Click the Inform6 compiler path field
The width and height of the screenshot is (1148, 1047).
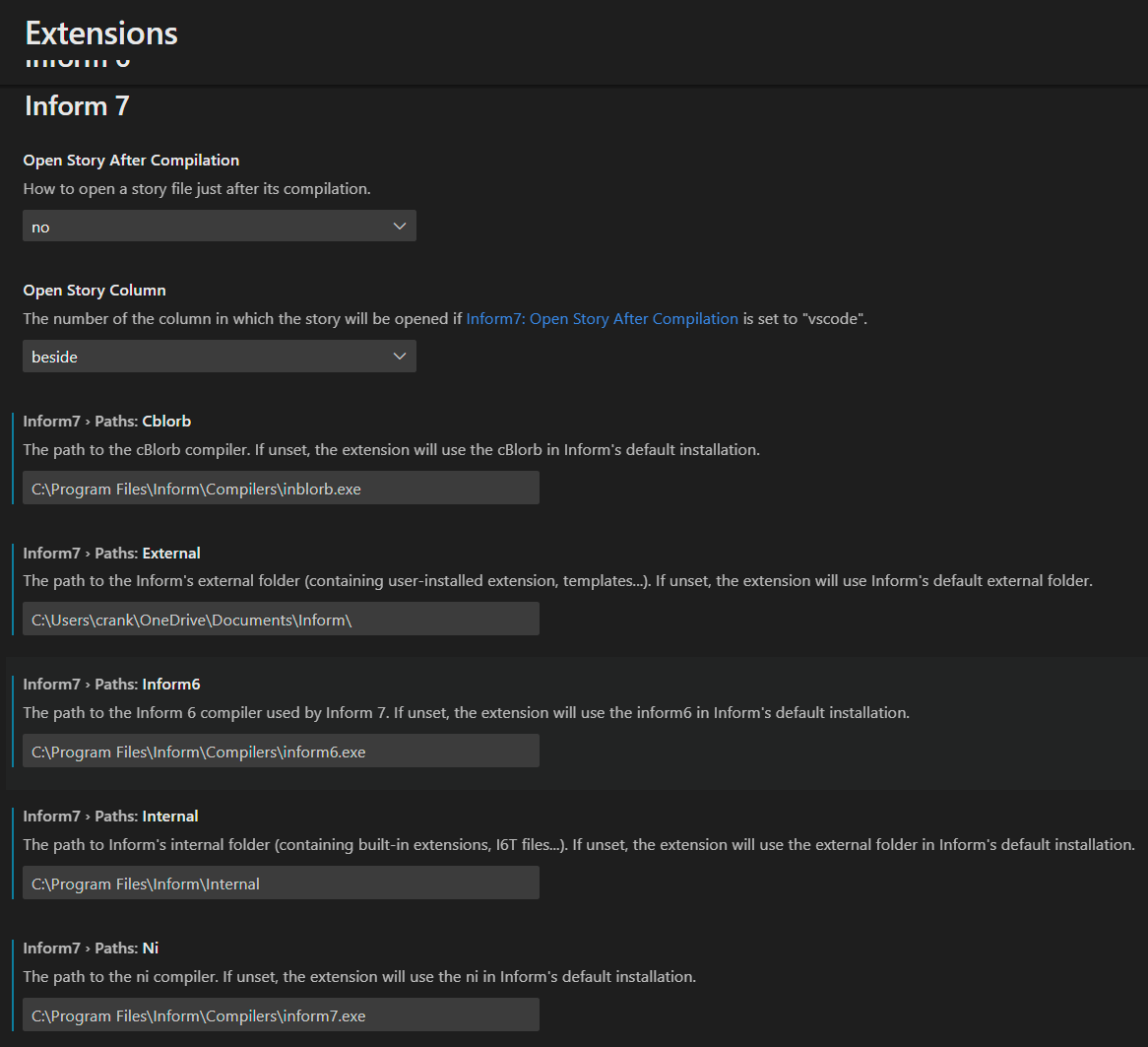pos(281,752)
